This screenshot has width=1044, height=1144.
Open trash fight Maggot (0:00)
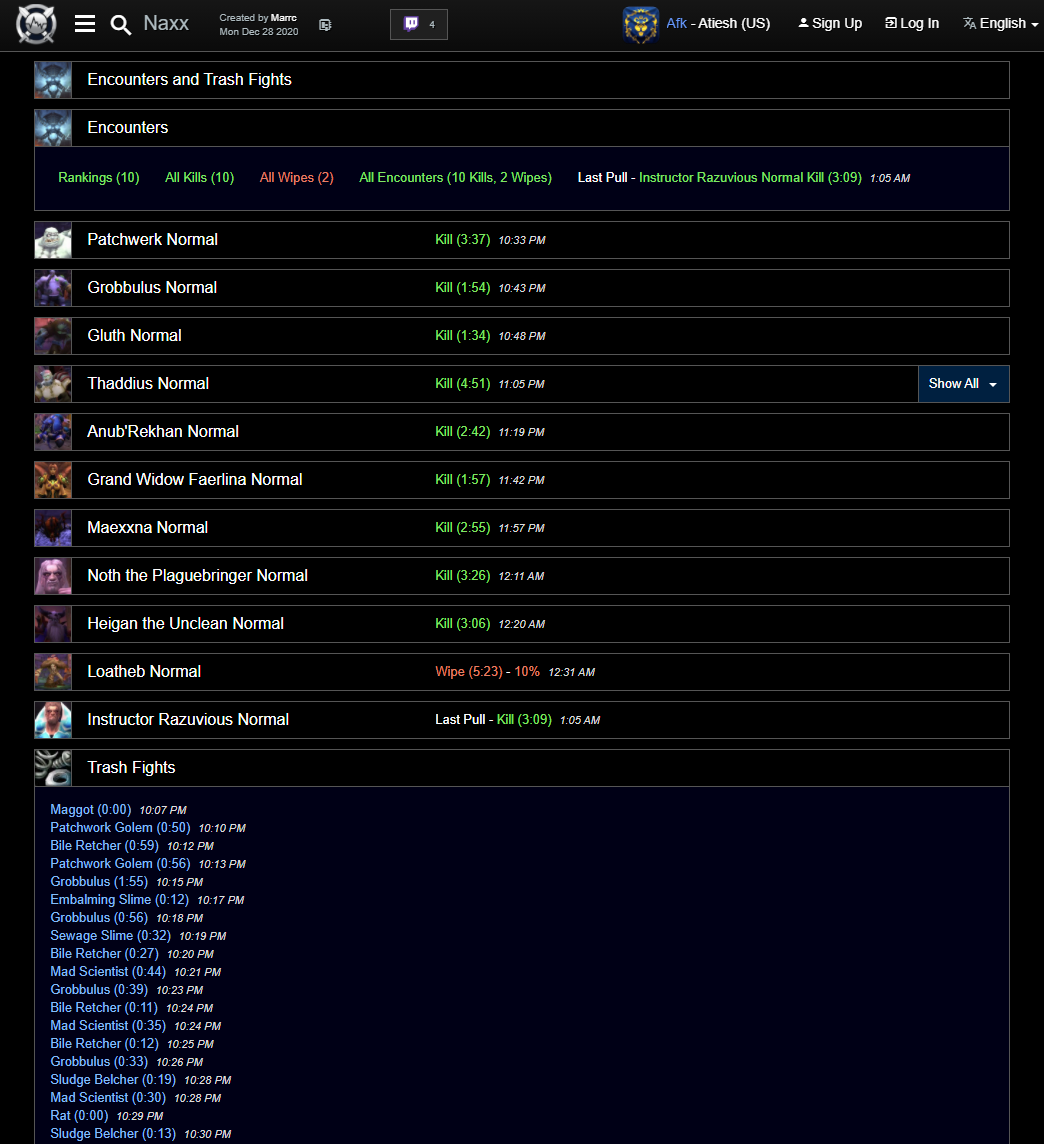[x=90, y=810]
